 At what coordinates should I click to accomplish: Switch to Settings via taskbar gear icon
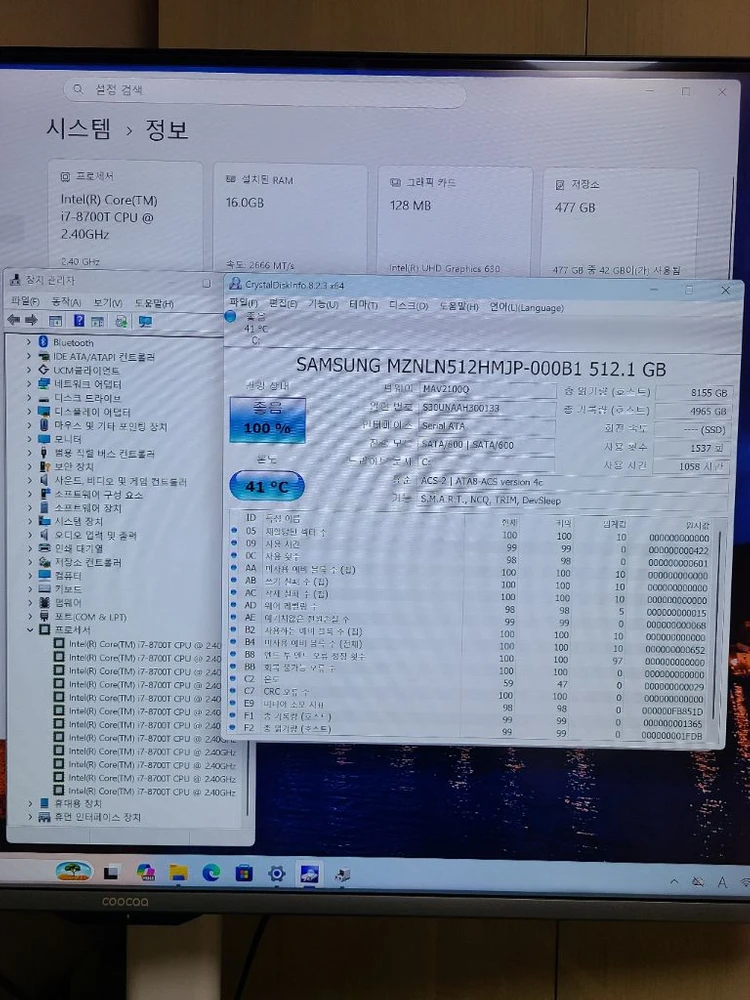276,873
